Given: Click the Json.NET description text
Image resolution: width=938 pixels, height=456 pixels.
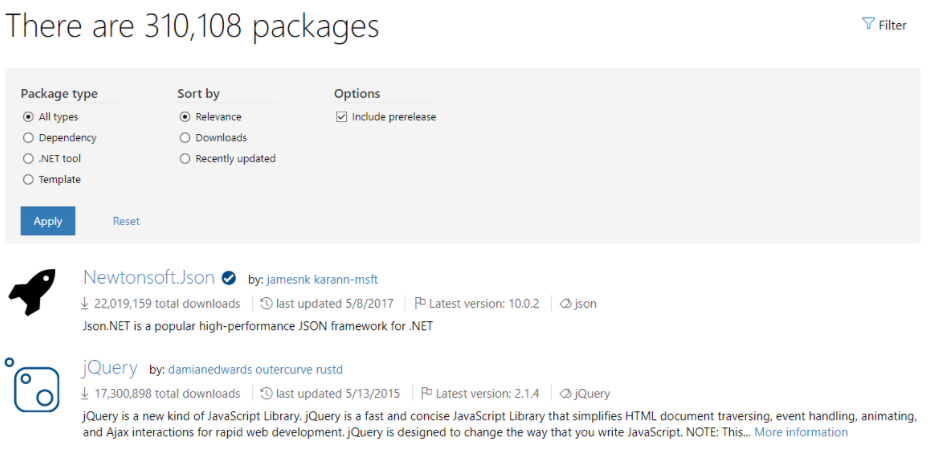Looking at the screenshot, I should 258,327.
